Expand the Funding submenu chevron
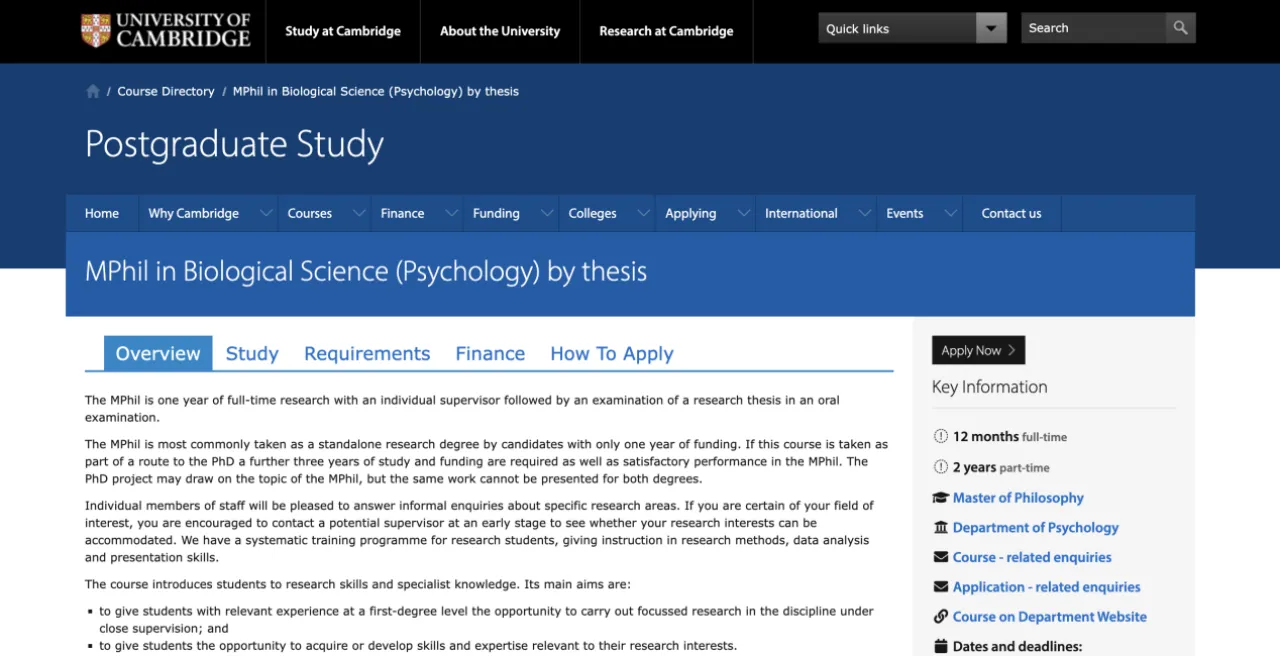Image resolution: width=1280 pixels, height=656 pixels. point(546,213)
